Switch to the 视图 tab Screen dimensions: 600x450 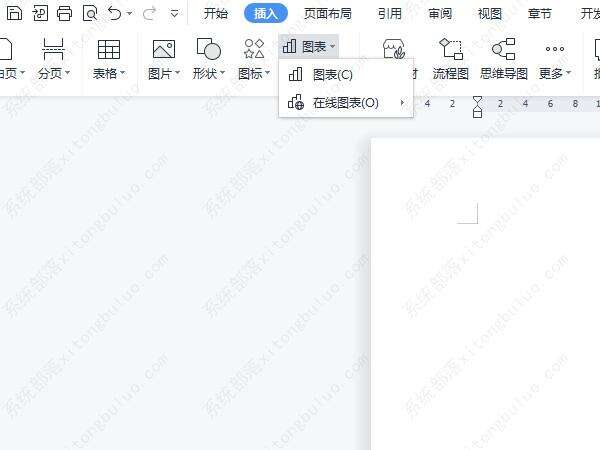point(489,14)
